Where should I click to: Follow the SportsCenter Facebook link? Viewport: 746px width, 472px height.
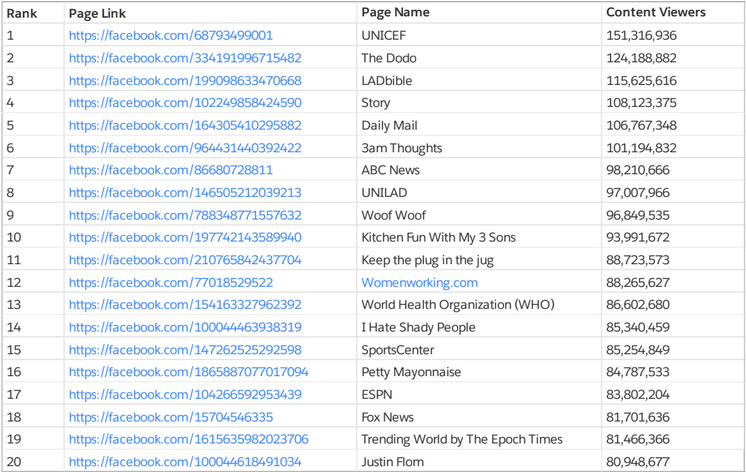[x=184, y=349]
